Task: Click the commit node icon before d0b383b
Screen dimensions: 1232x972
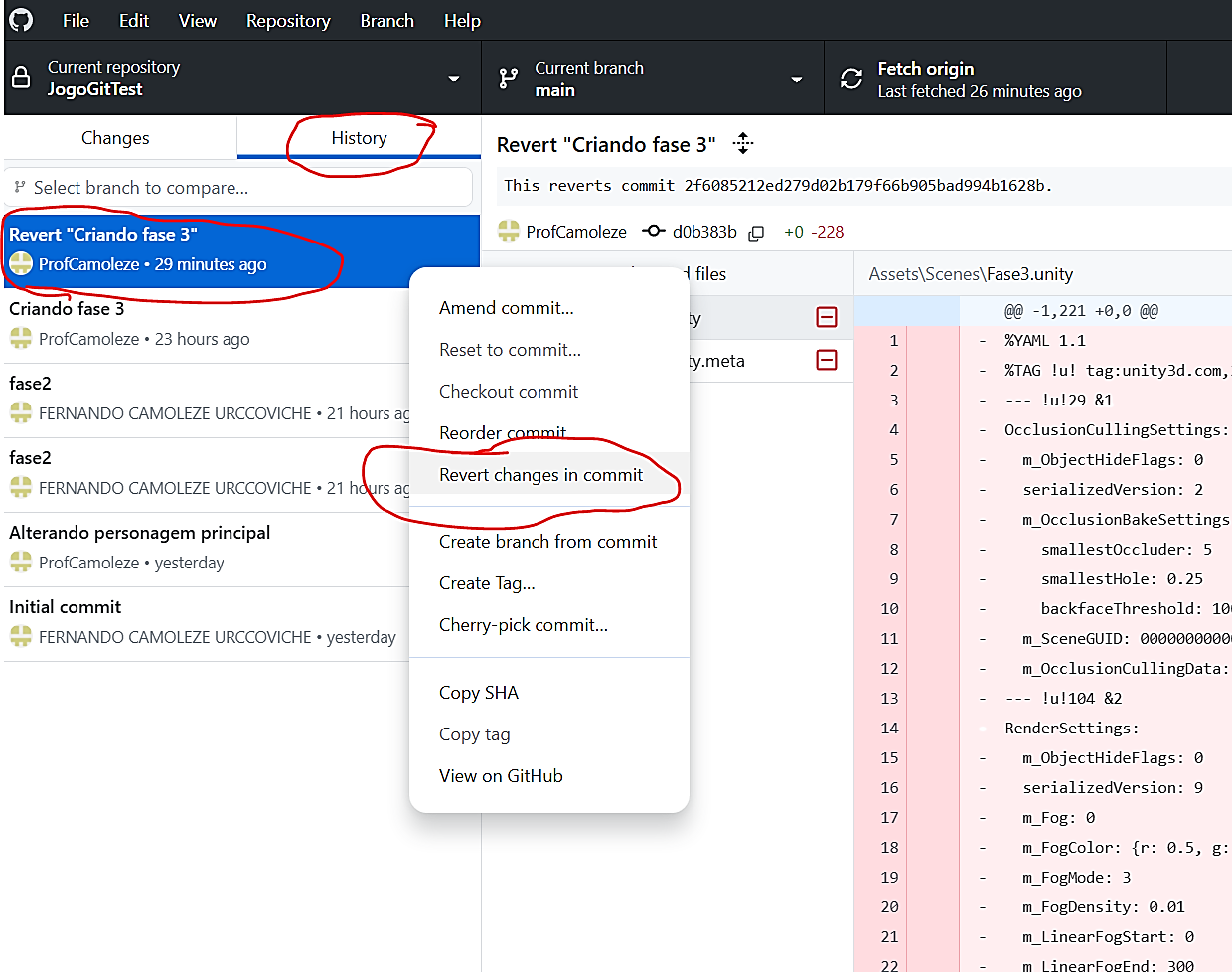Action: point(653,232)
